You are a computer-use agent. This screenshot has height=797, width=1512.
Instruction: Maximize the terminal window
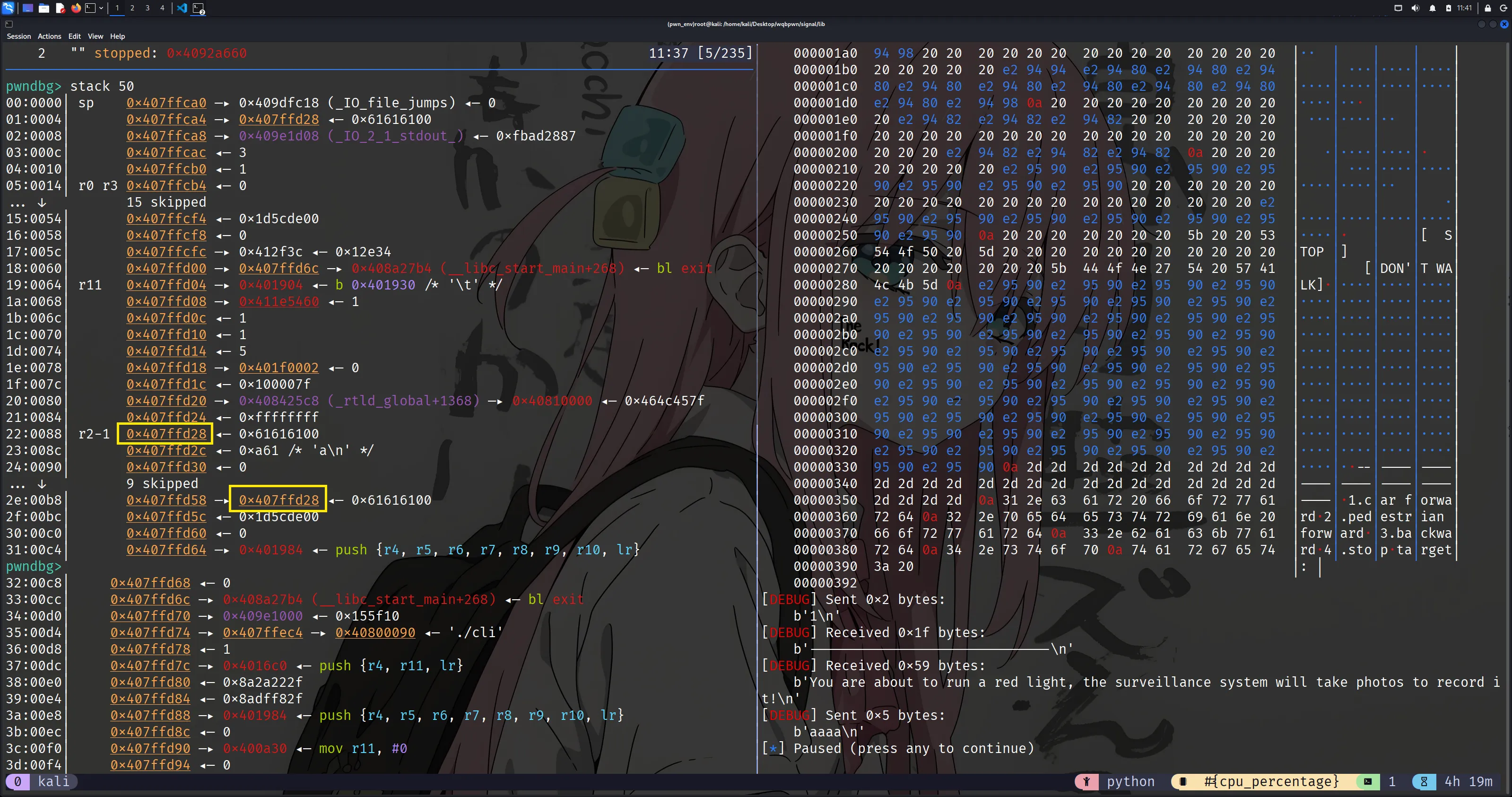(1493, 24)
